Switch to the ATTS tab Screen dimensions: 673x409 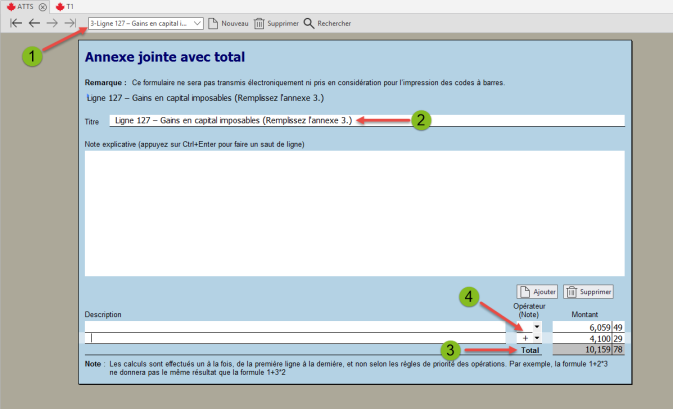tap(20, 6)
